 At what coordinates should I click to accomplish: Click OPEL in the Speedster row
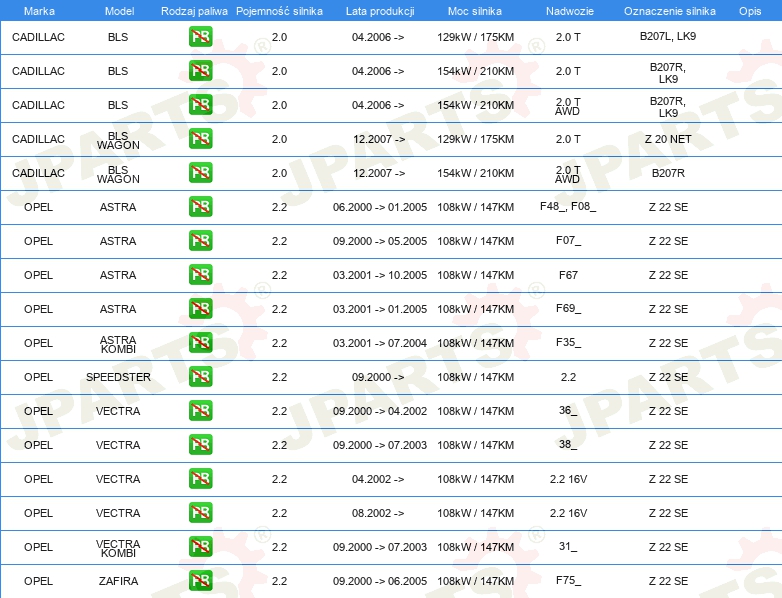point(38,377)
